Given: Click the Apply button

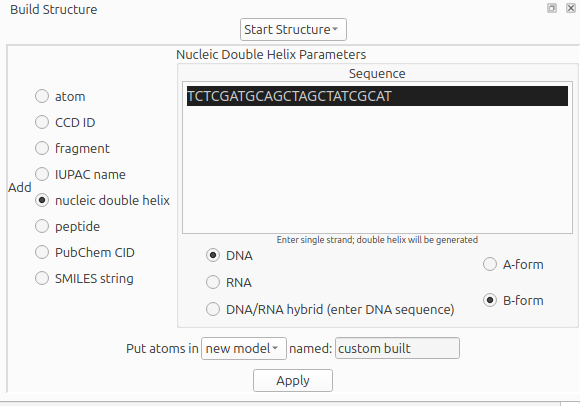Looking at the screenshot, I should [293, 380].
